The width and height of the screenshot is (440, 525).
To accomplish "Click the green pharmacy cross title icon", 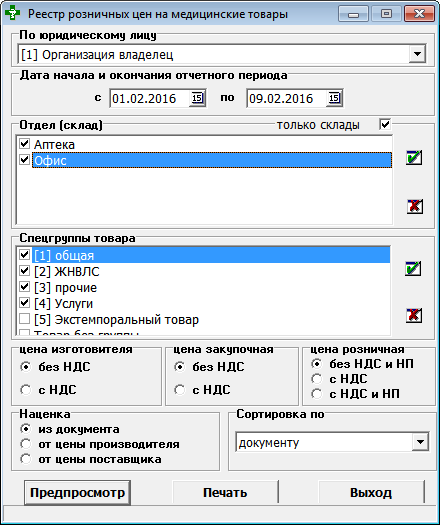I will pyautogui.click(x=12, y=13).
